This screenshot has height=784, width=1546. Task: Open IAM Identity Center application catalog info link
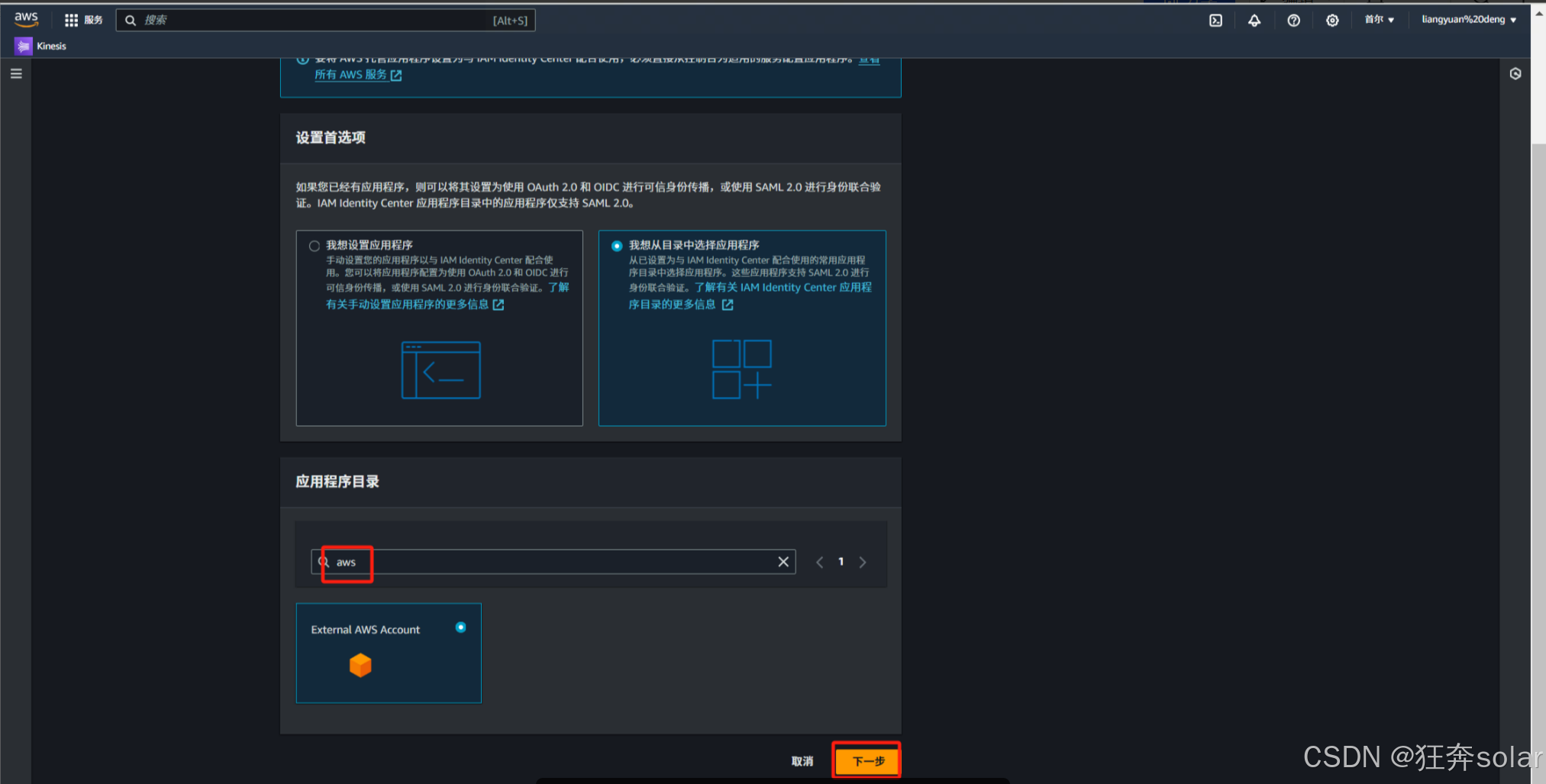click(681, 305)
